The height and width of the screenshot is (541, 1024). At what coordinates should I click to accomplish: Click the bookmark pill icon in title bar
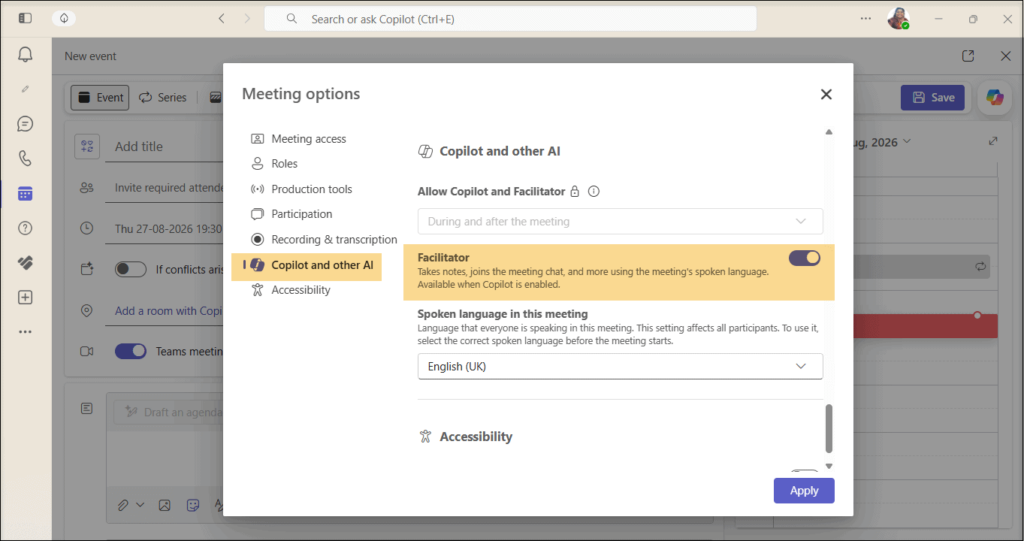(64, 18)
